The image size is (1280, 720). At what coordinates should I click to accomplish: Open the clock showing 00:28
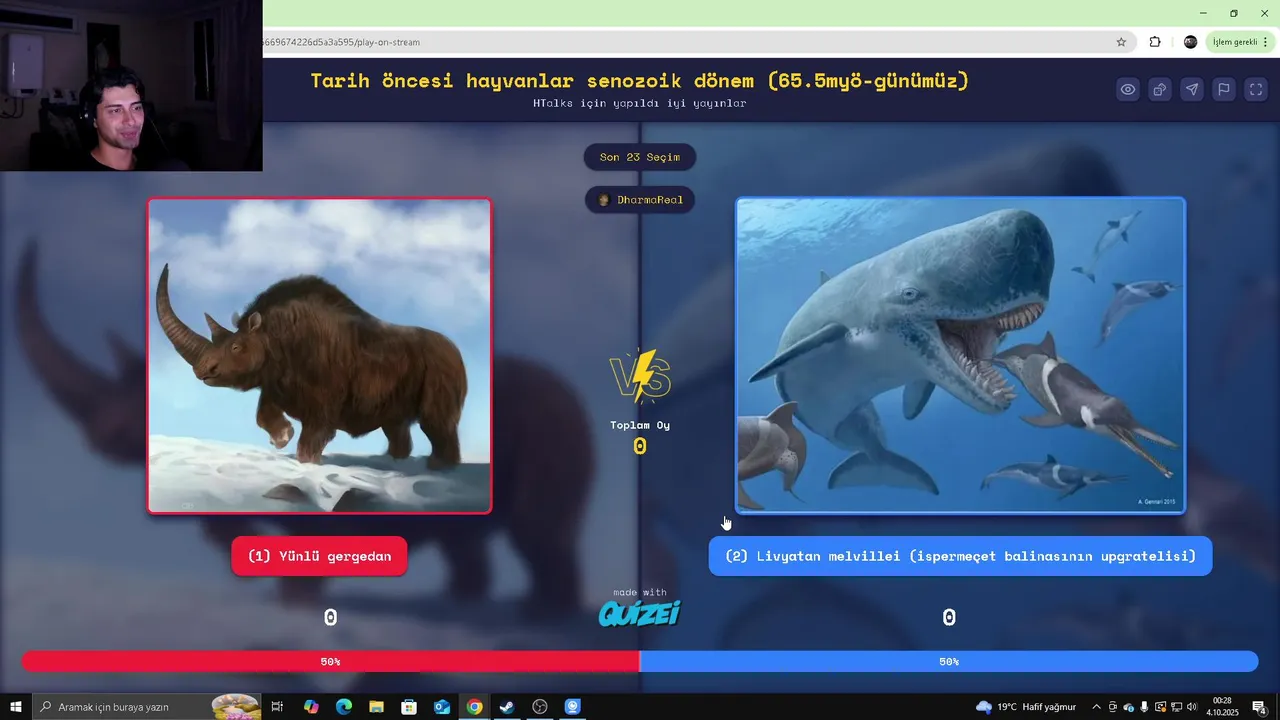pyautogui.click(x=1222, y=707)
